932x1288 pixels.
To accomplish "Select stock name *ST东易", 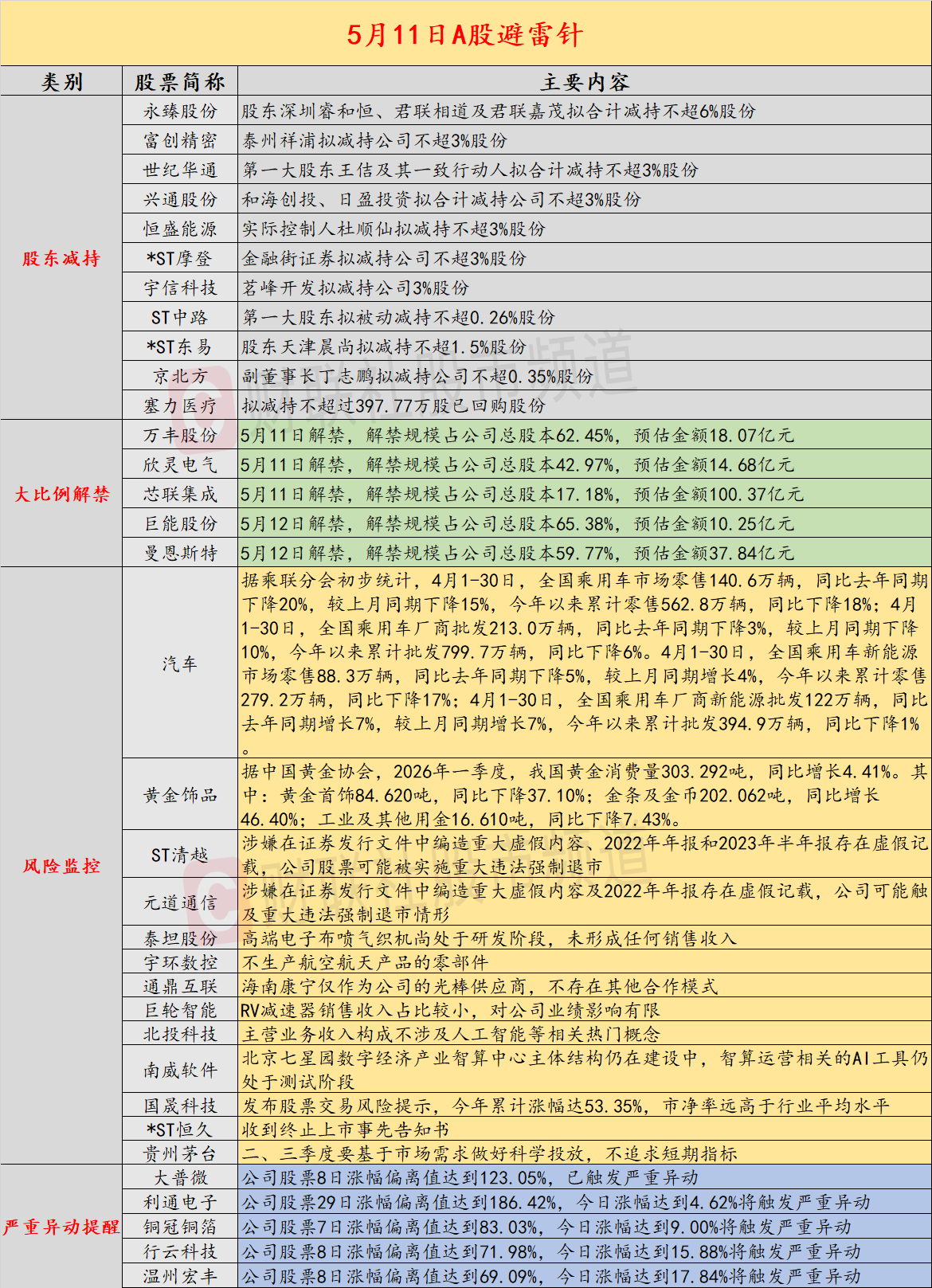I will click(180, 347).
